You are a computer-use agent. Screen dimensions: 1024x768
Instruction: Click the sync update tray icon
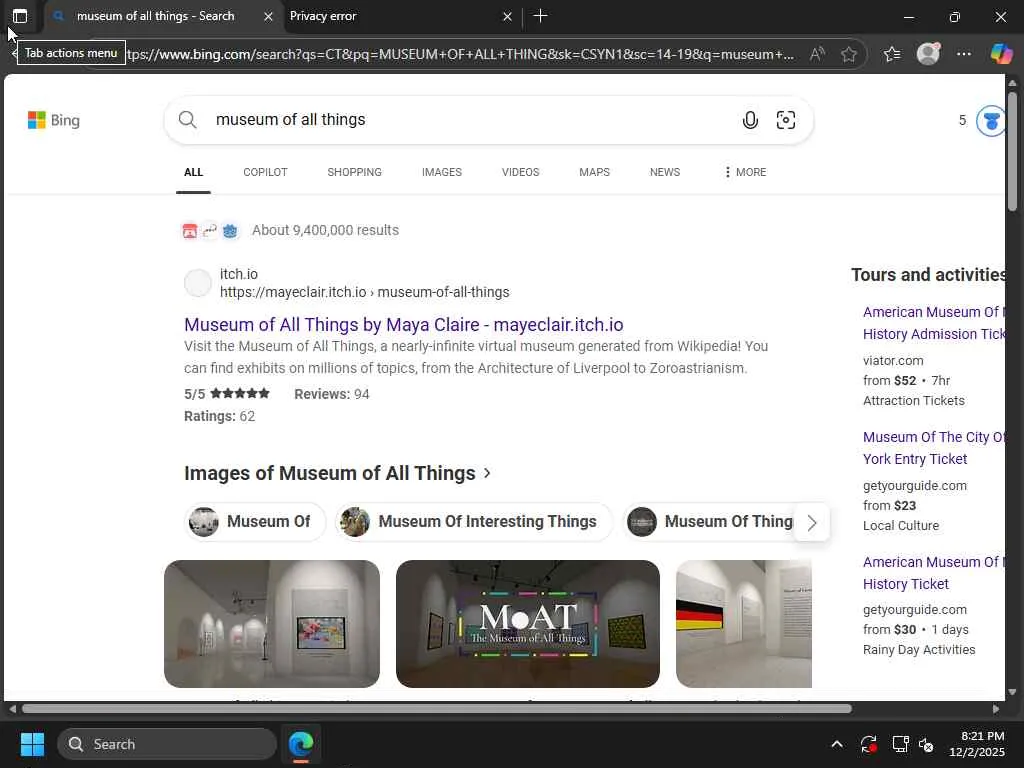869,744
